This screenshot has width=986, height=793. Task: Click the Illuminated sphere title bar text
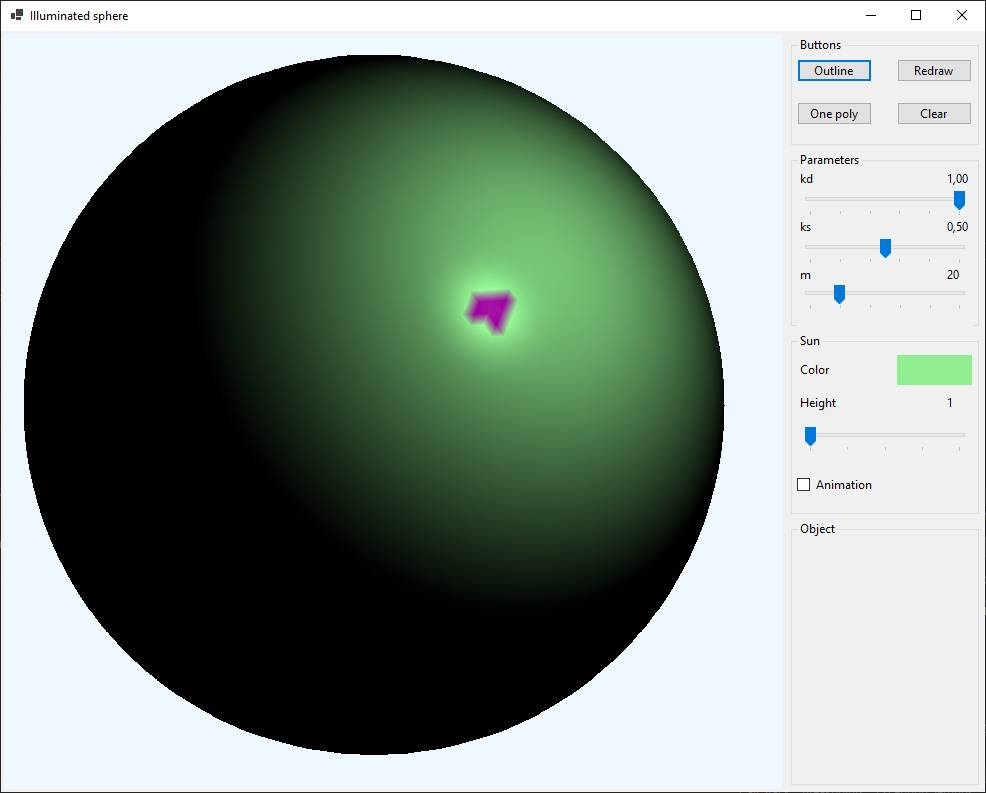pos(79,16)
